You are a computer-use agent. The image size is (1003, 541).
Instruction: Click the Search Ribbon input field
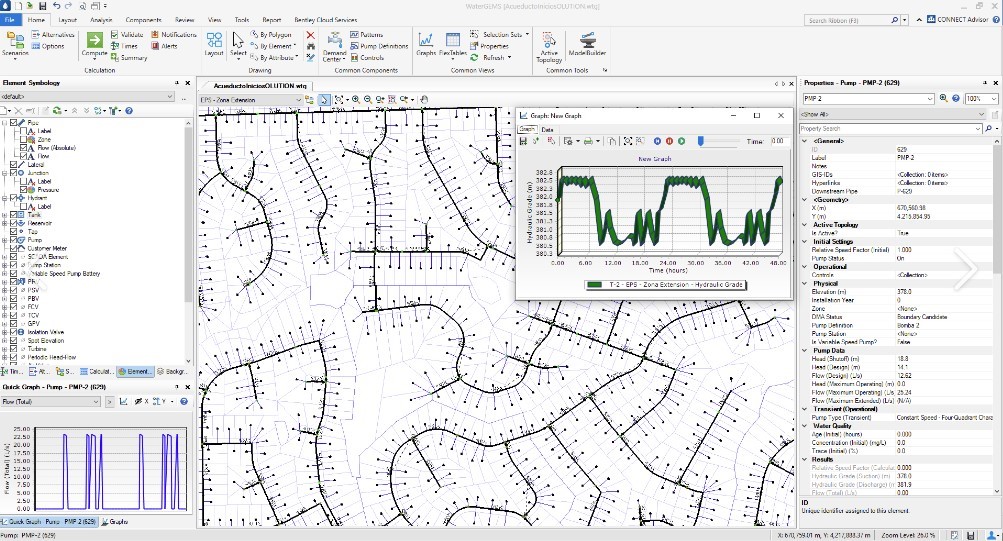(848, 20)
